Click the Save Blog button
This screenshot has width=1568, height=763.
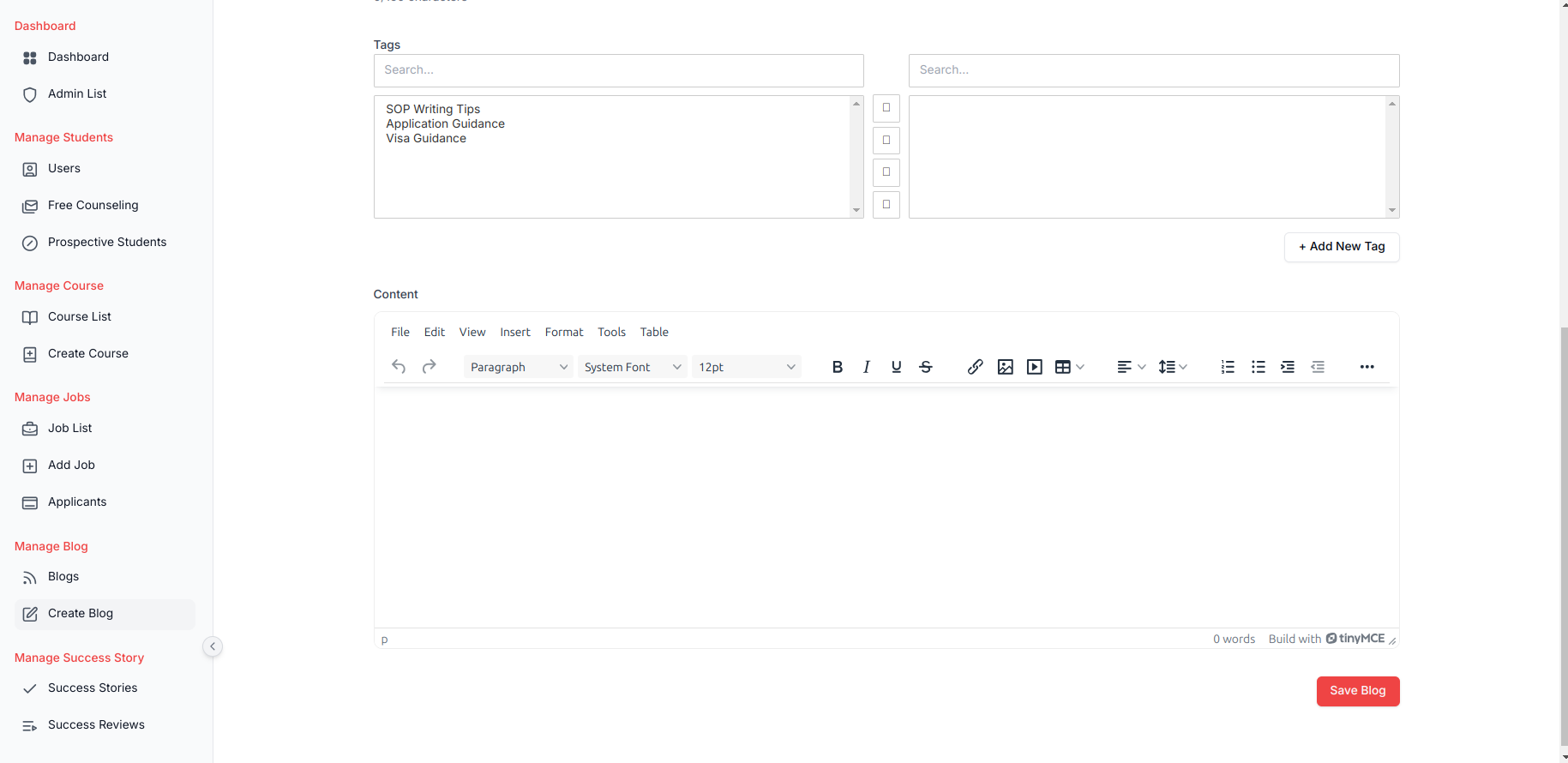click(1358, 691)
